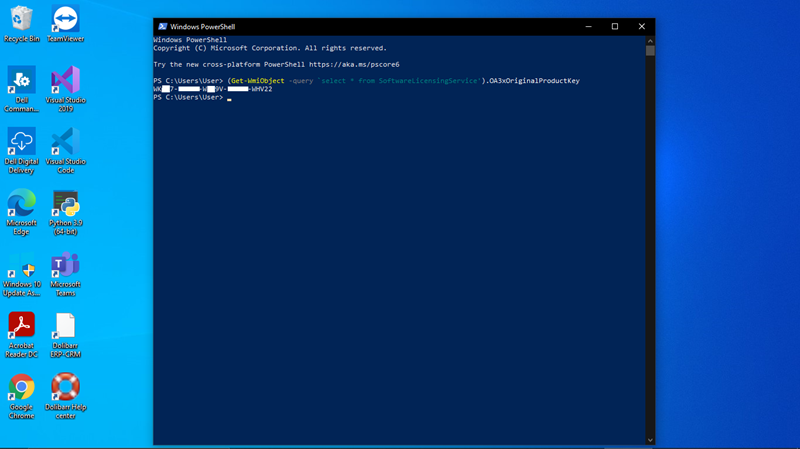
Task: Open Visual Studio 2019 shortcut
Action: tap(65, 80)
